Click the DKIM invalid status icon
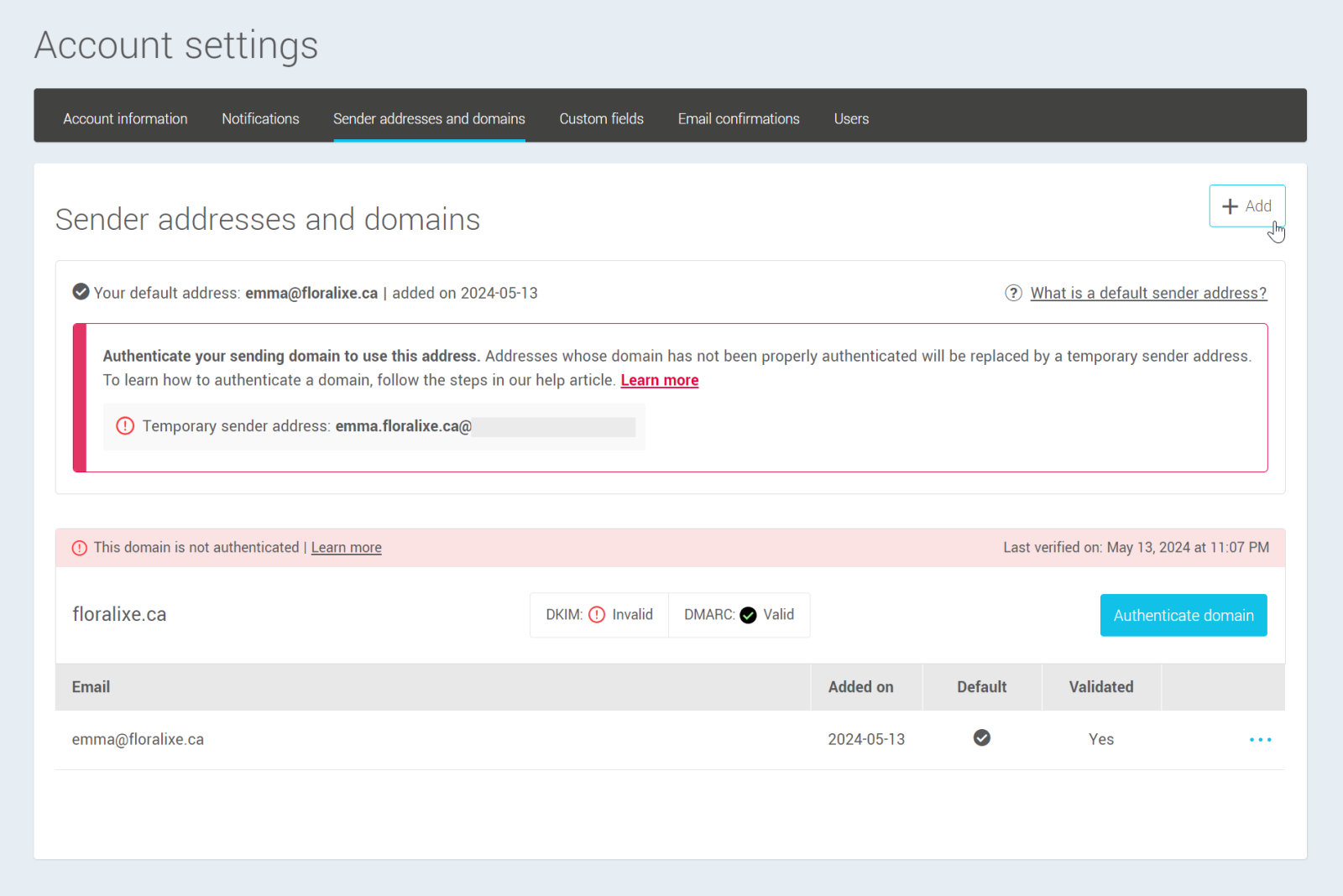The width and height of the screenshot is (1343, 896). pyautogui.click(x=597, y=615)
